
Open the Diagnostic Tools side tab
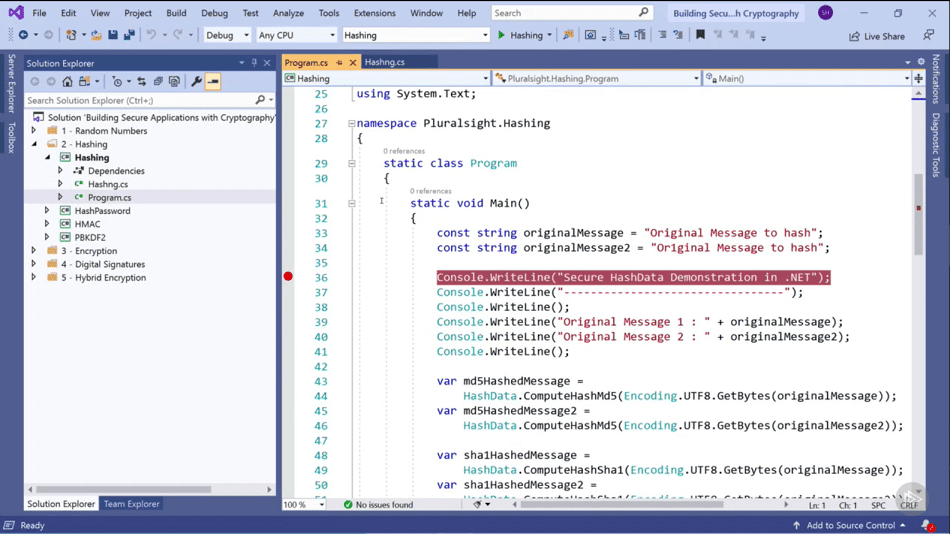click(x=936, y=144)
